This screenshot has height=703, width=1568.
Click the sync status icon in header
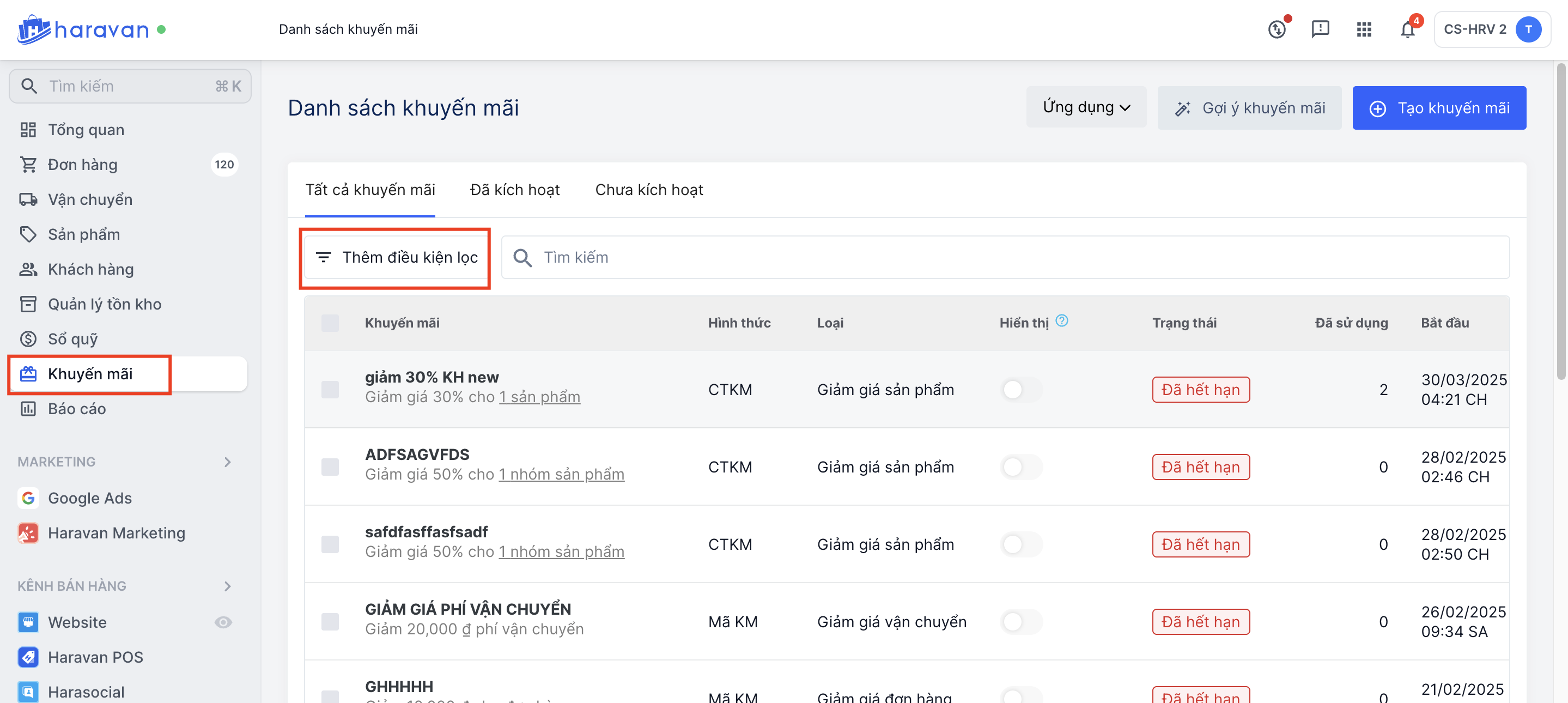(x=1277, y=29)
